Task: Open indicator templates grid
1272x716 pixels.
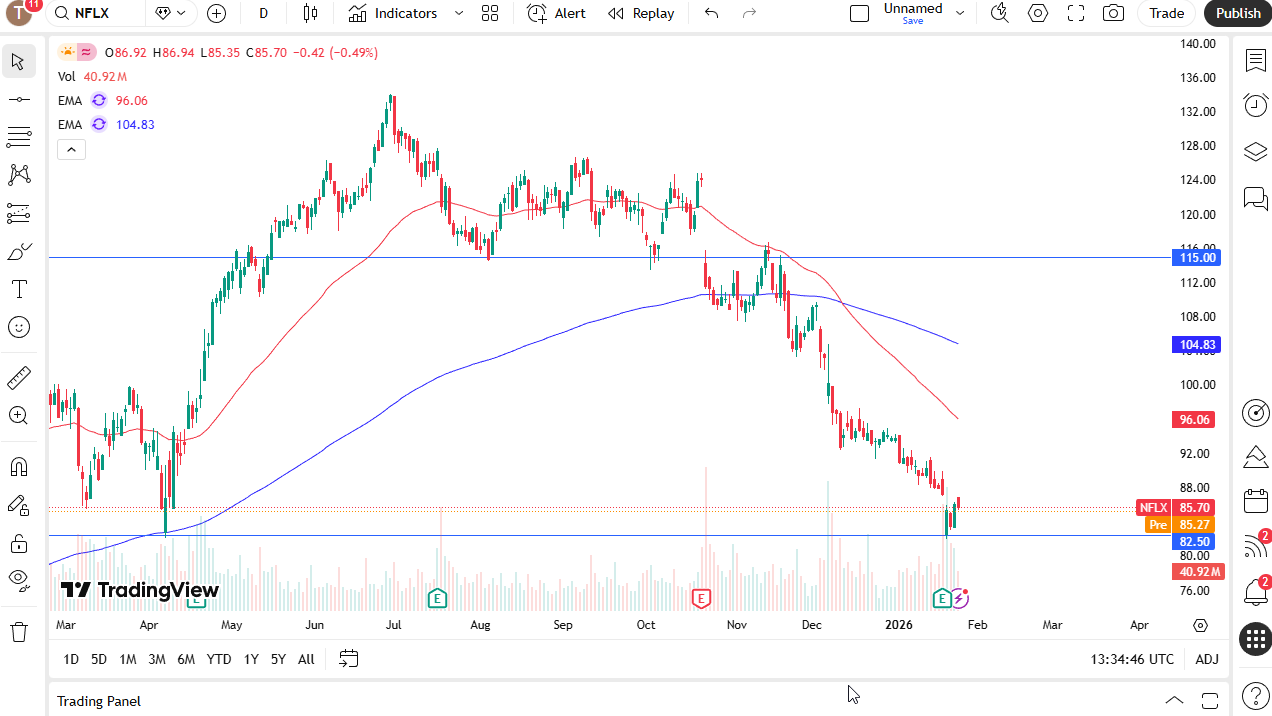Action: (x=489, y=13)
